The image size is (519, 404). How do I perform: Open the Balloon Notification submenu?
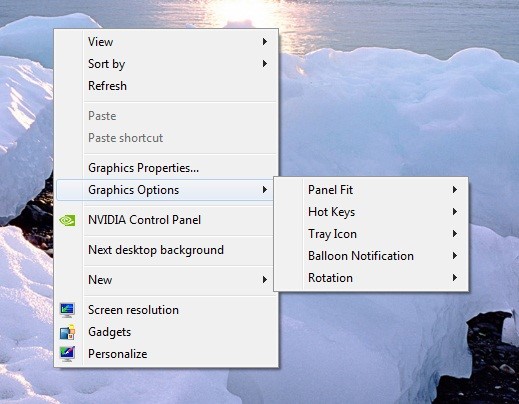coord(371,256)
